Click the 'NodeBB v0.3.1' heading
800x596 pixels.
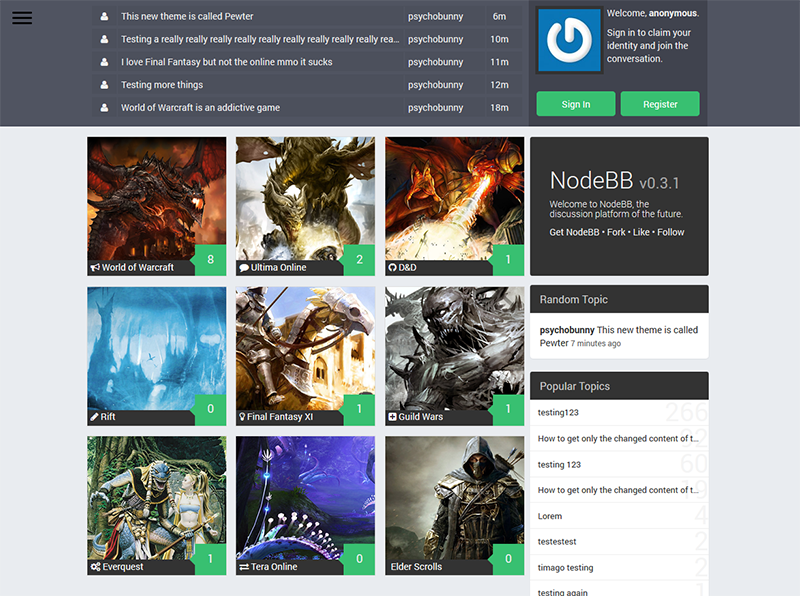614,181
